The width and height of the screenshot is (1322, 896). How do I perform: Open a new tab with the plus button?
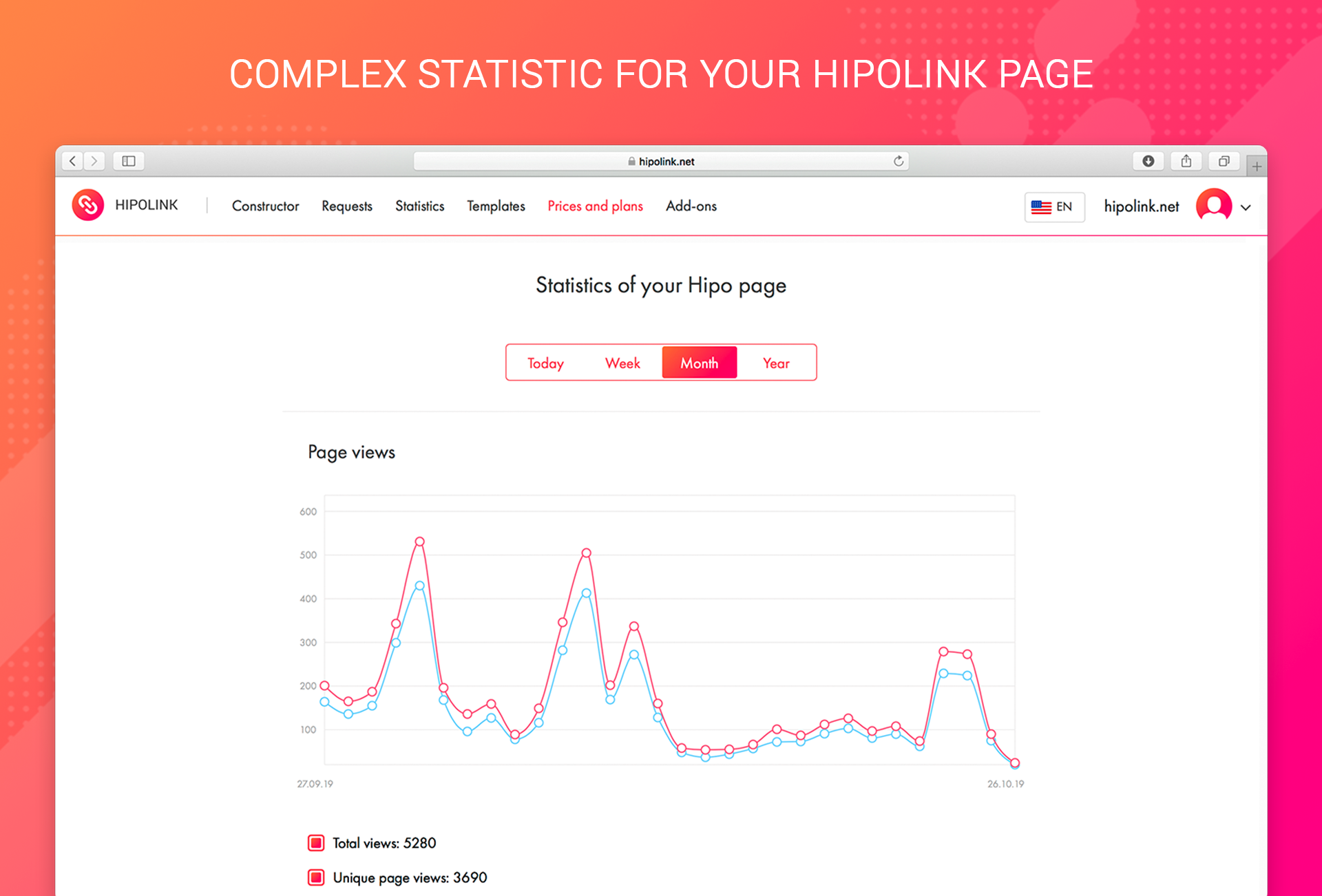[1257, 164]
